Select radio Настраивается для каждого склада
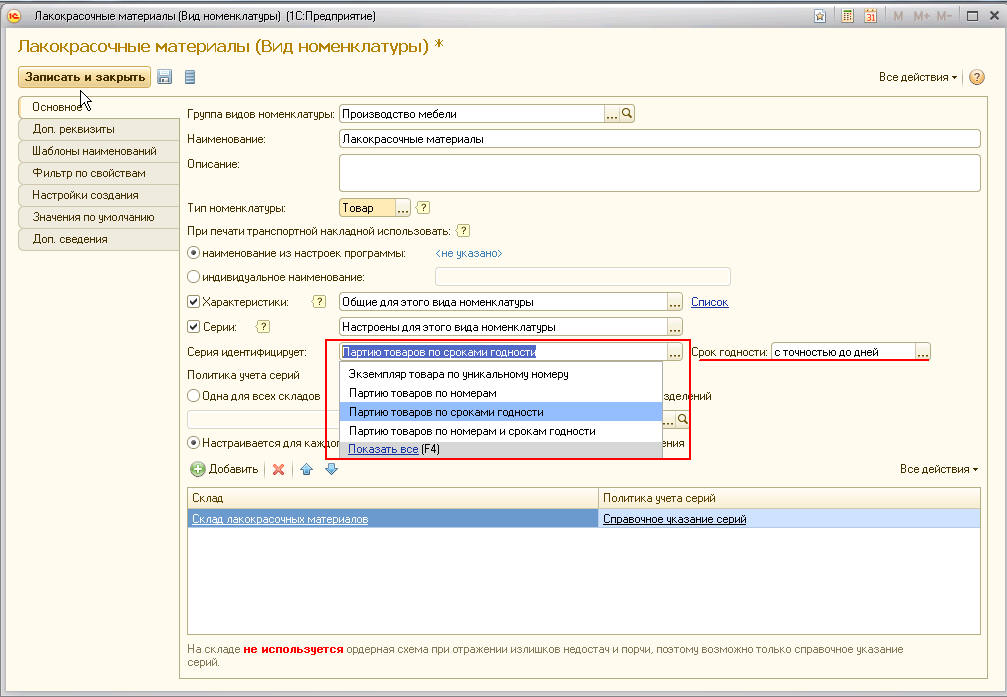 pyautogui.click(x=193, y=443)
